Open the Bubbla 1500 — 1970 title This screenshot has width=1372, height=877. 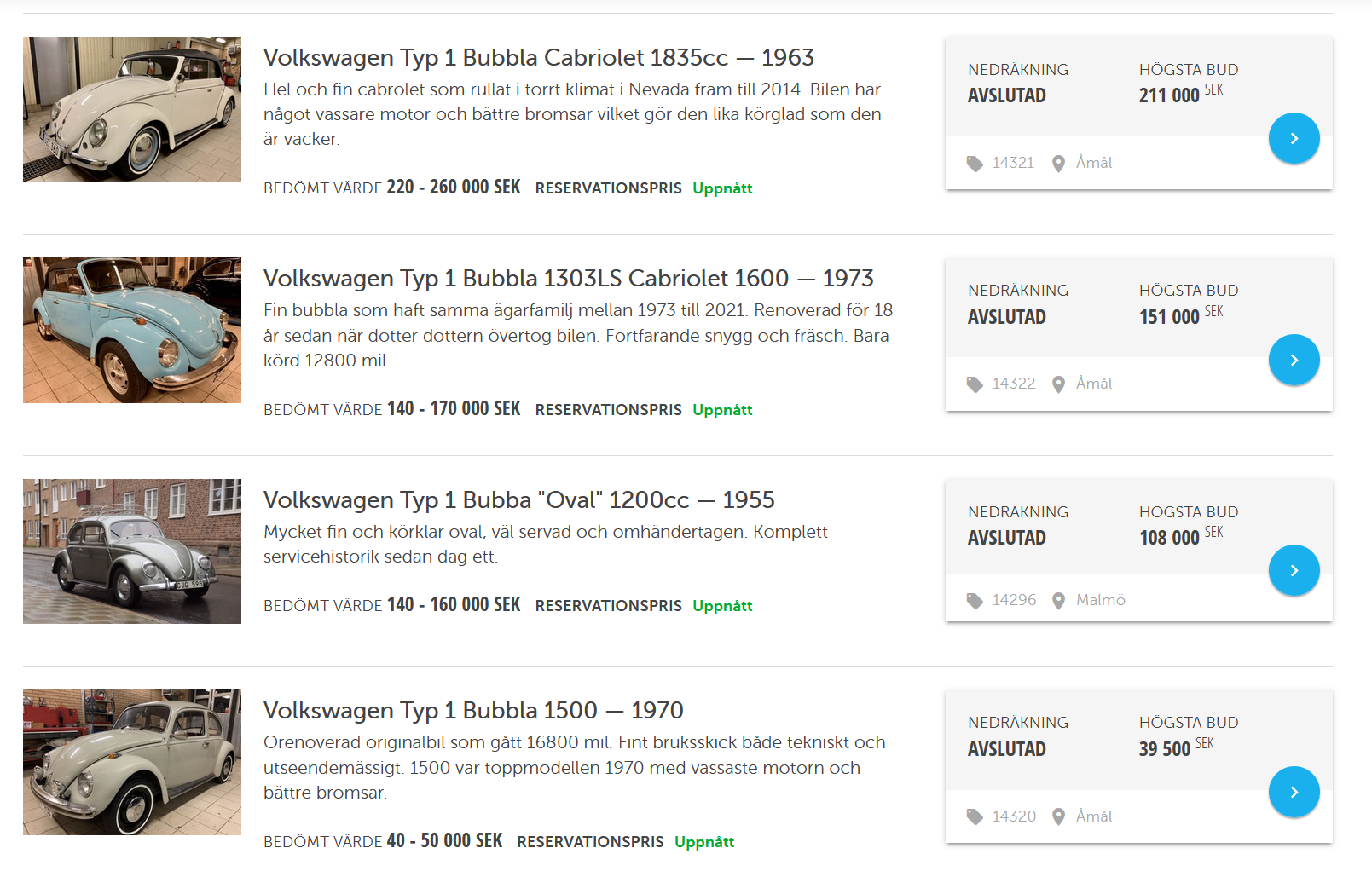(473, 711)
